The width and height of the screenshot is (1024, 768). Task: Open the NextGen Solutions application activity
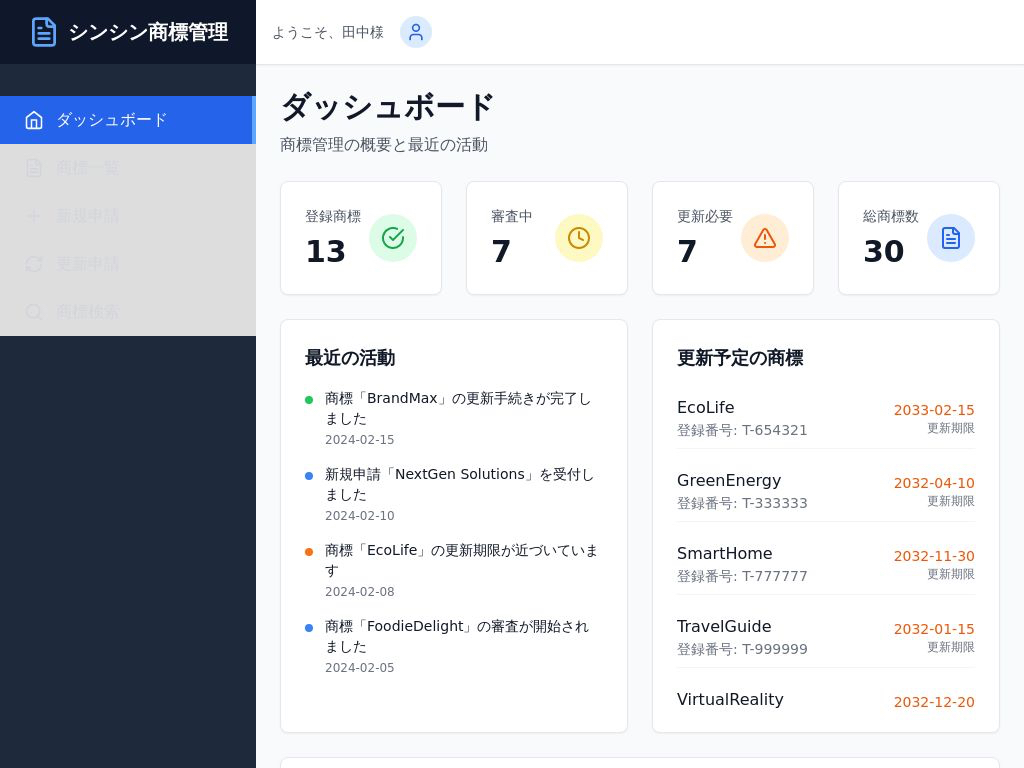(x=459, y=484)
